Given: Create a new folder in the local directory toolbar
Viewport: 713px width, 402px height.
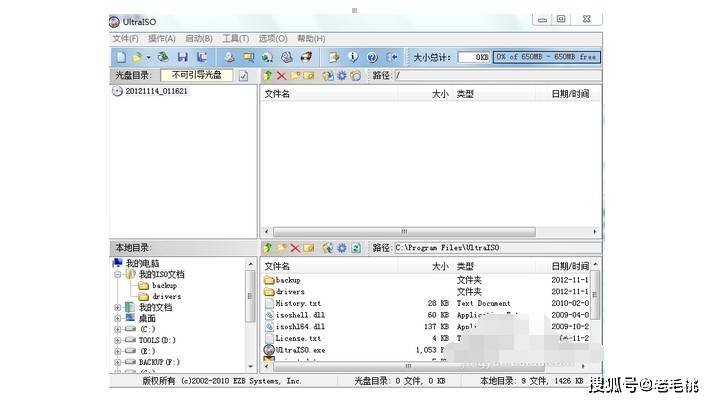Looking at the screenshot, I should (x=281, y=248).
